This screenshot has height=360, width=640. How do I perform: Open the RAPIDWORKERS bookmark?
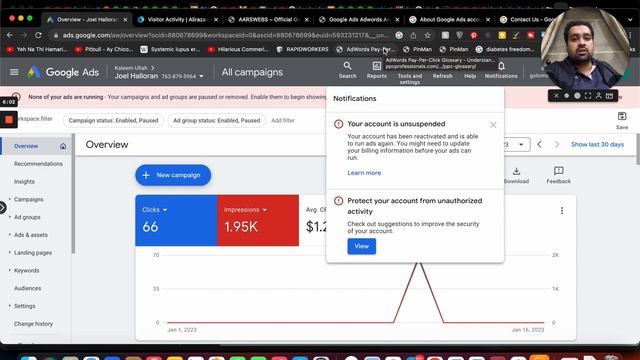tap(302, 49)
